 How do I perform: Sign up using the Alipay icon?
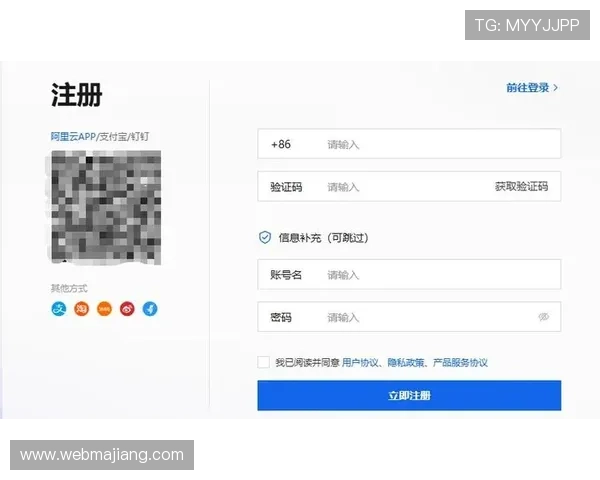point(59,309)
